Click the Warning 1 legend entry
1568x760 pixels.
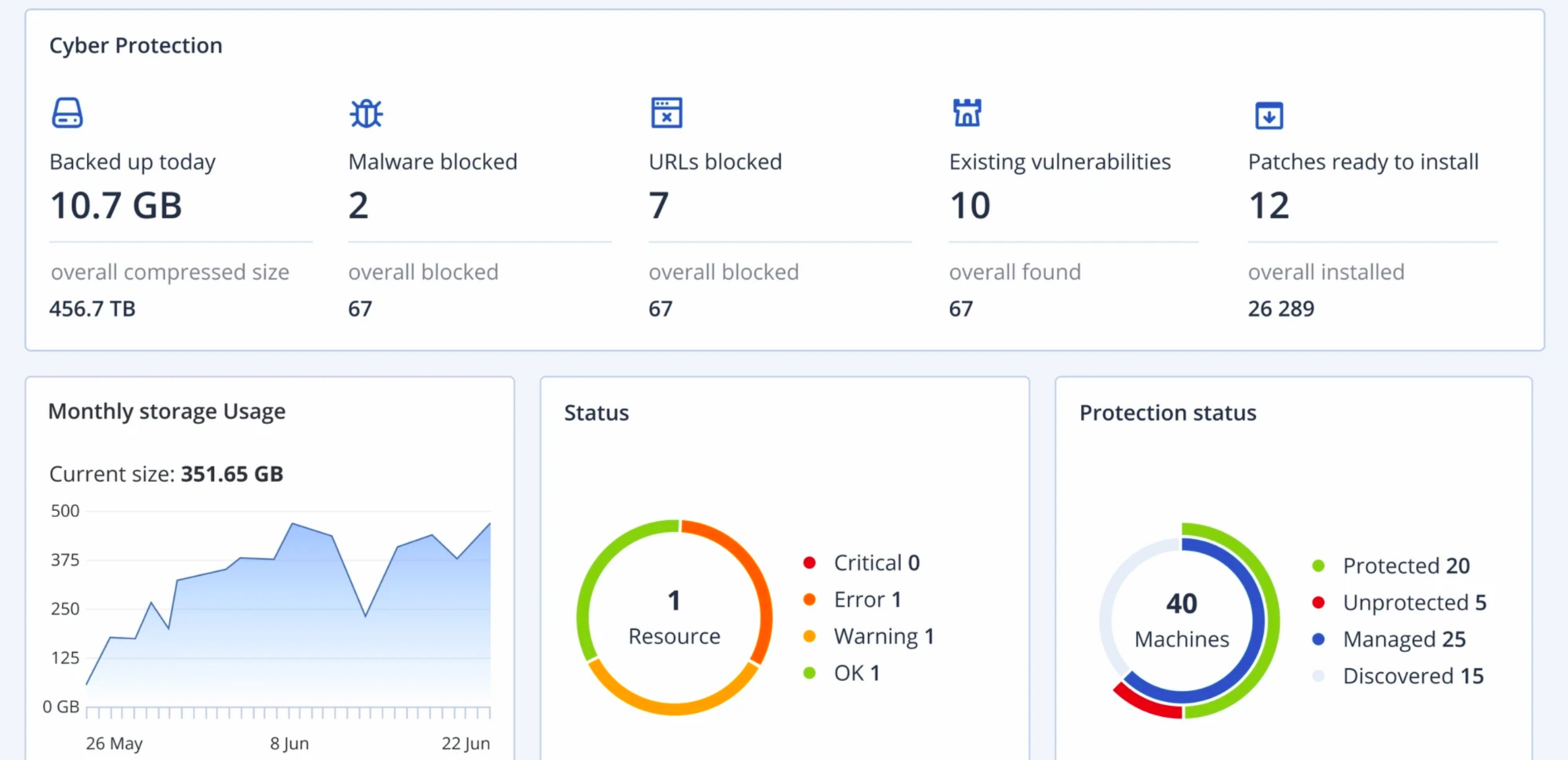pos(883,636)
